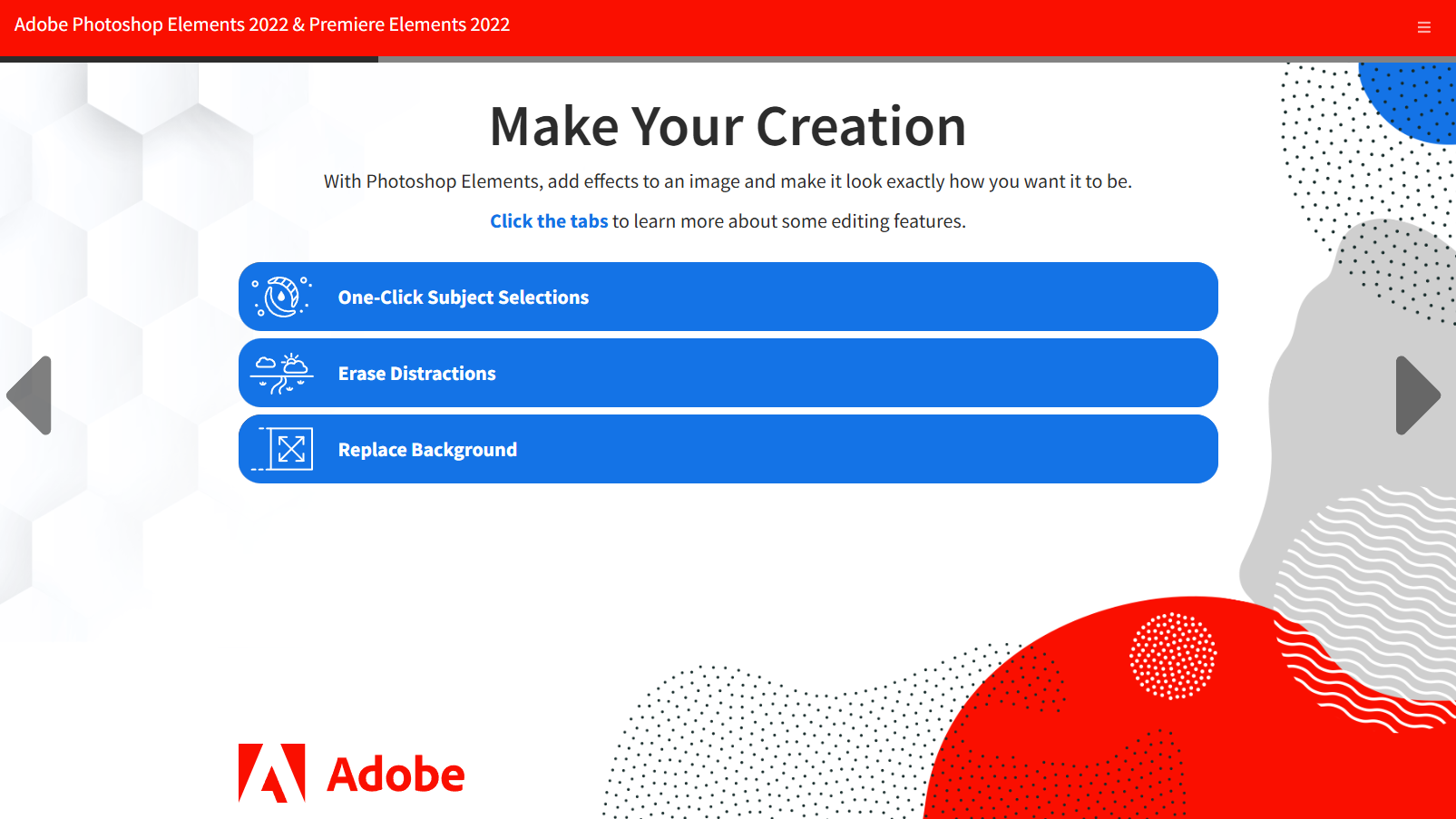The image size is (1456, 819).
Task: Click the "Make Your Creation" heading
Action: (x=728, y=126)
